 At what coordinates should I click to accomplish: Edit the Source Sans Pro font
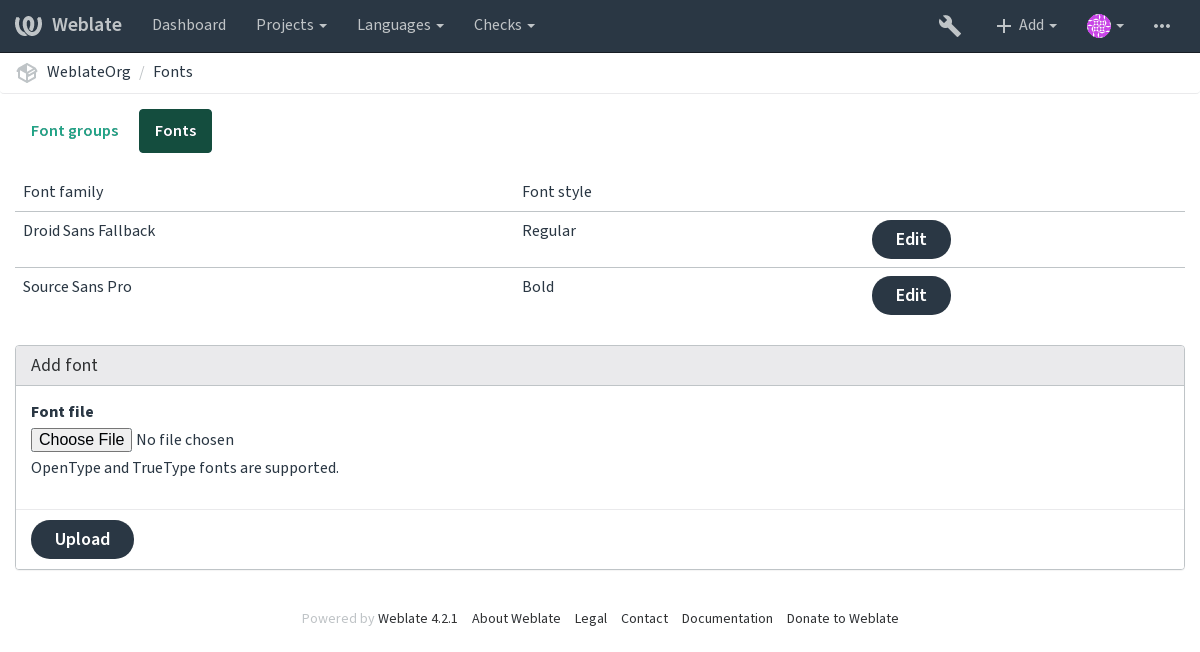[x=911, y=295]
